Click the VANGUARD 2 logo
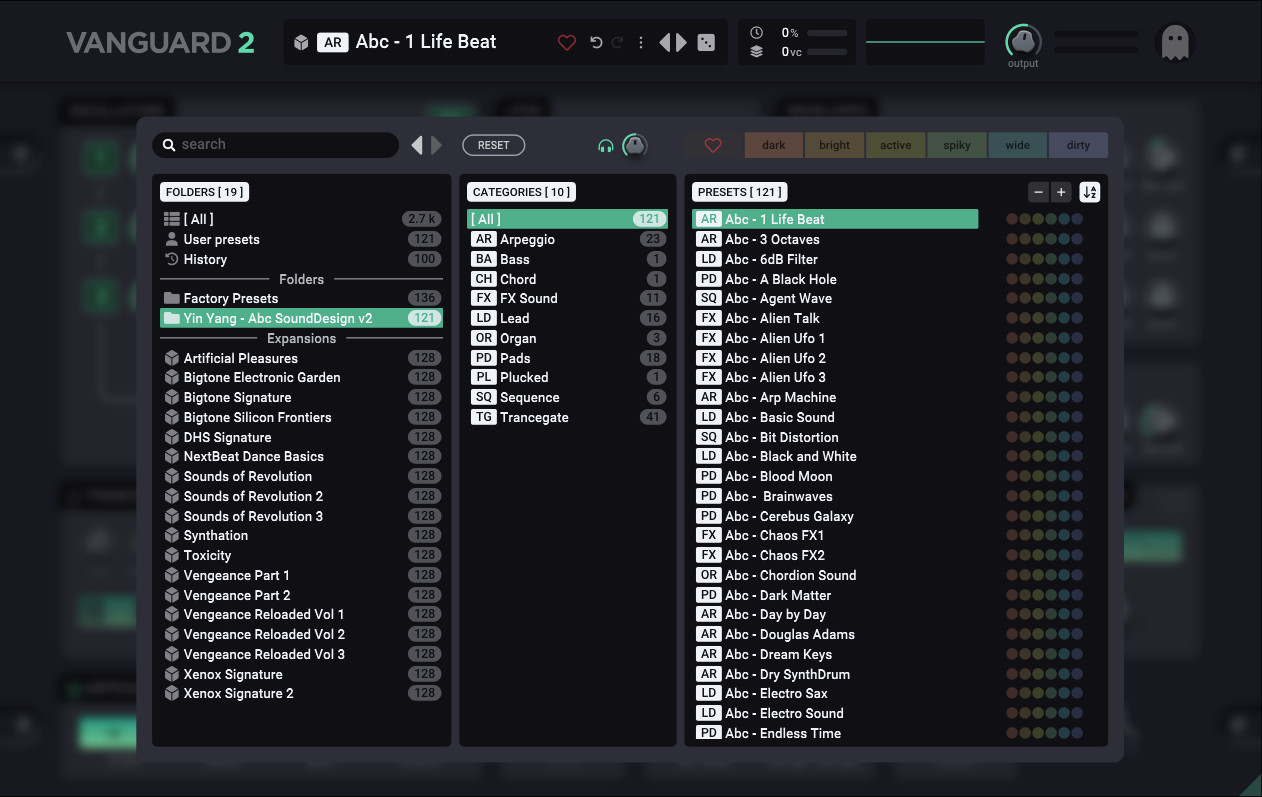 click(x=160, y=43)
